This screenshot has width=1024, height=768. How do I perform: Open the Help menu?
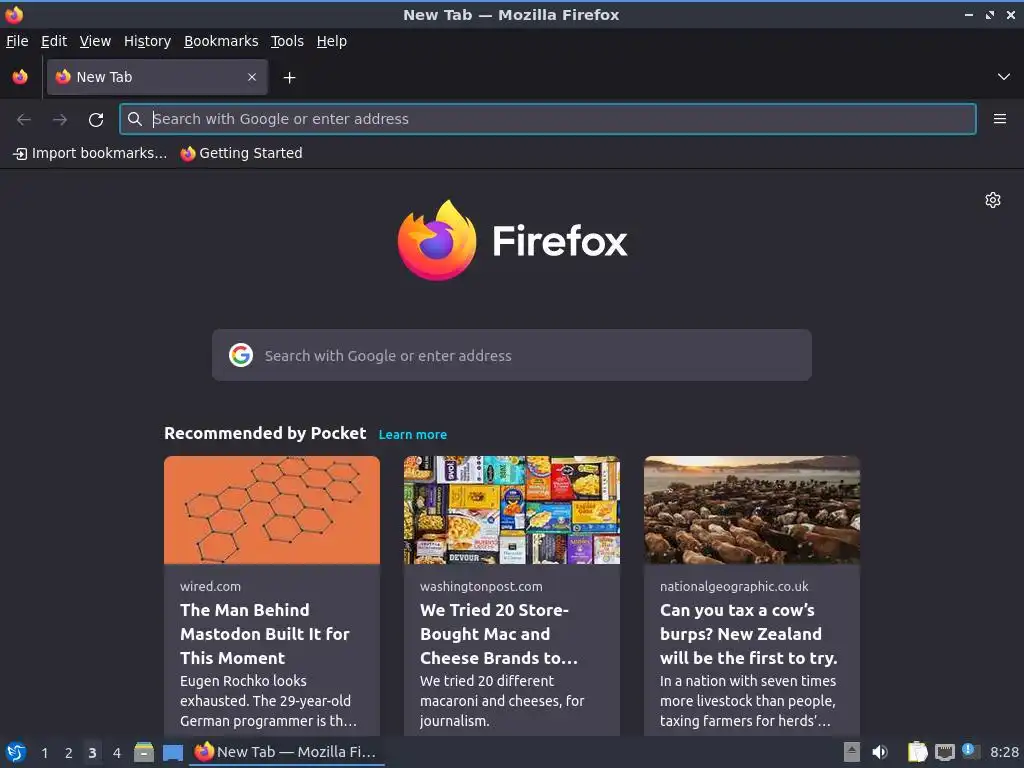tap(332, 41)
